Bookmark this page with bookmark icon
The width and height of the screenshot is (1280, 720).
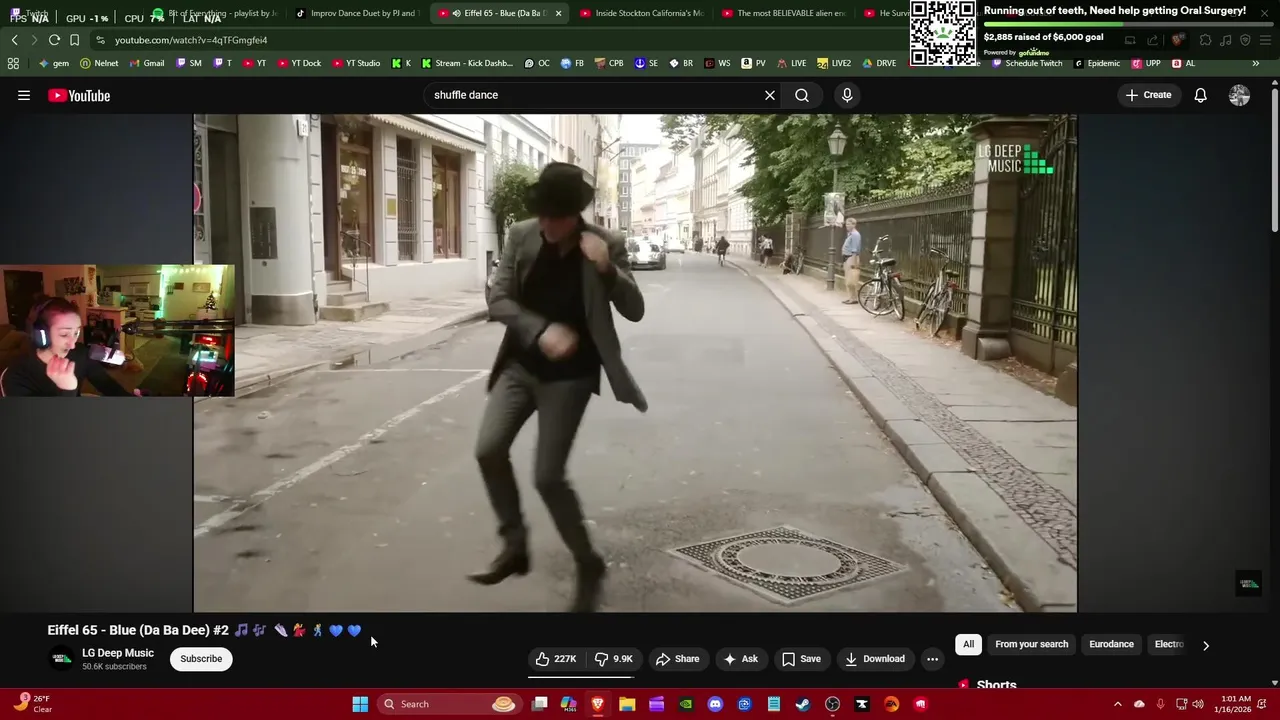point(74,40)
